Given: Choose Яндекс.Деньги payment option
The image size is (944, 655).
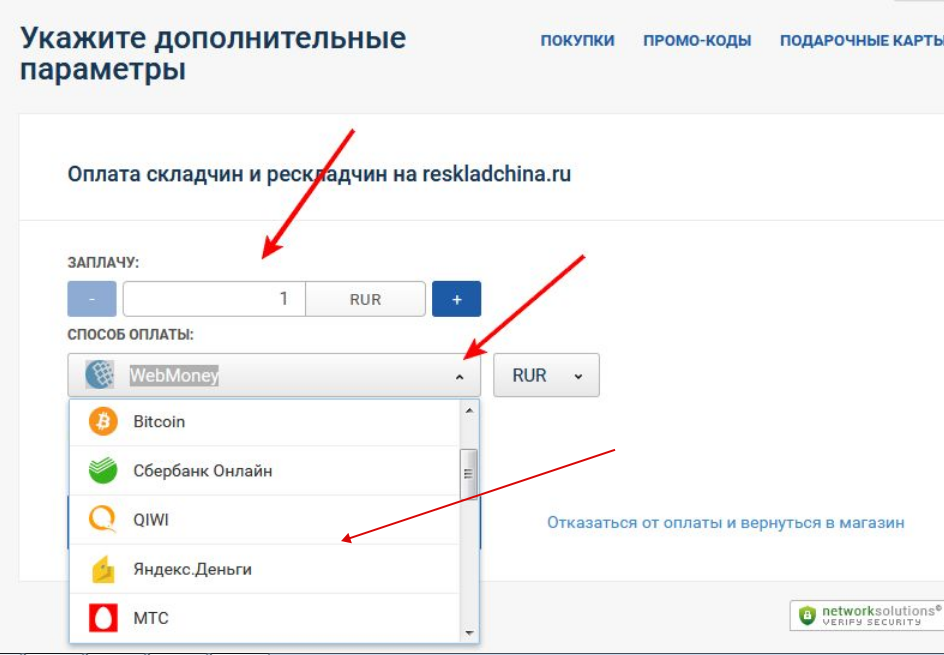Looking at the screenshot, I should (193, 569).
